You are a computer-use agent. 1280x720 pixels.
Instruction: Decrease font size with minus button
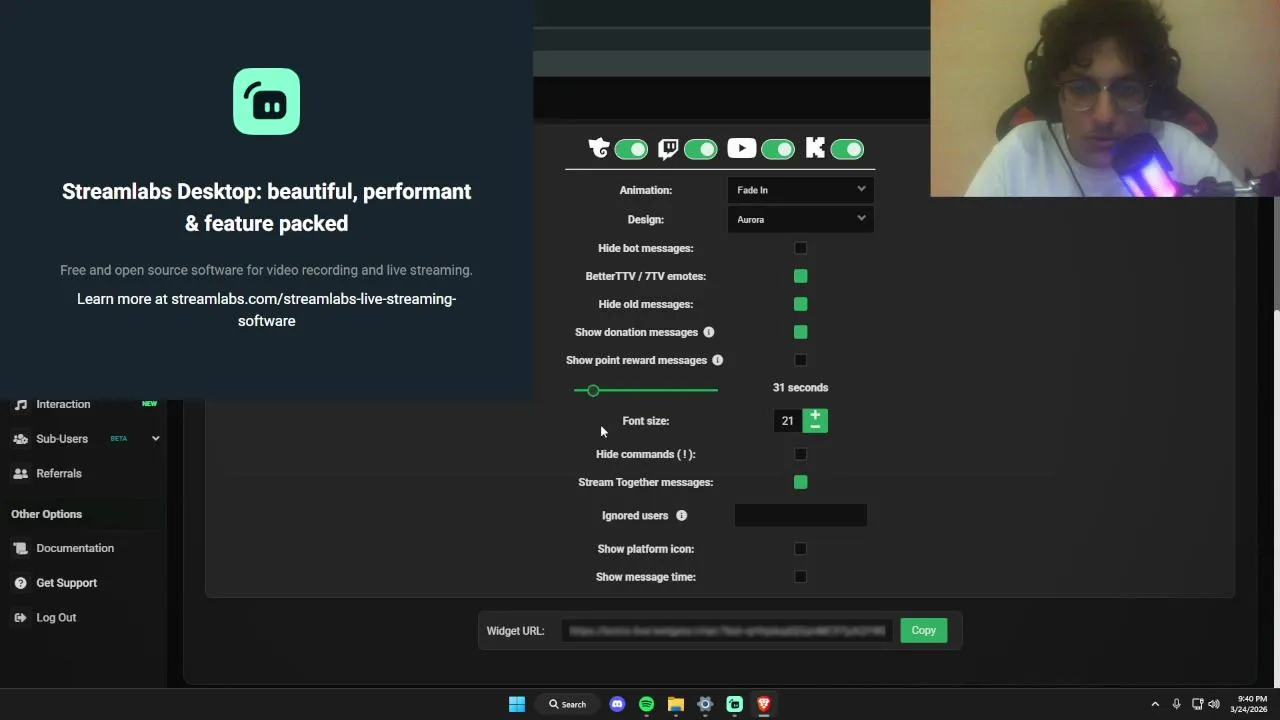click(815, 427)
